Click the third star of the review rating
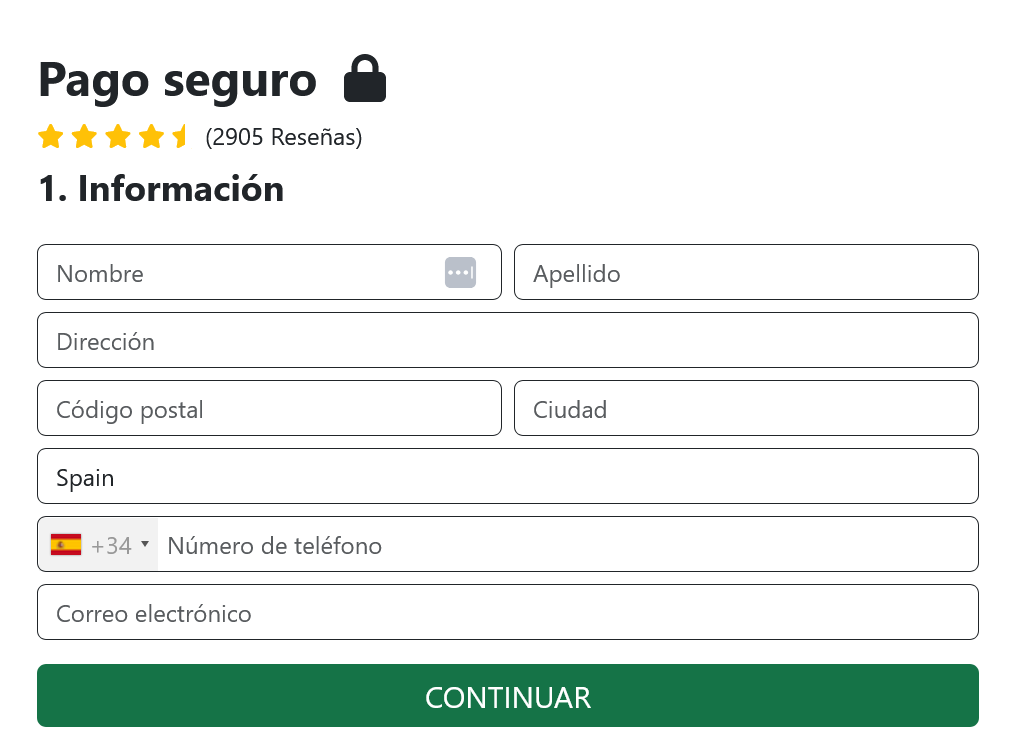Viewport: 1021px width, 741px height. pos(116,136)
